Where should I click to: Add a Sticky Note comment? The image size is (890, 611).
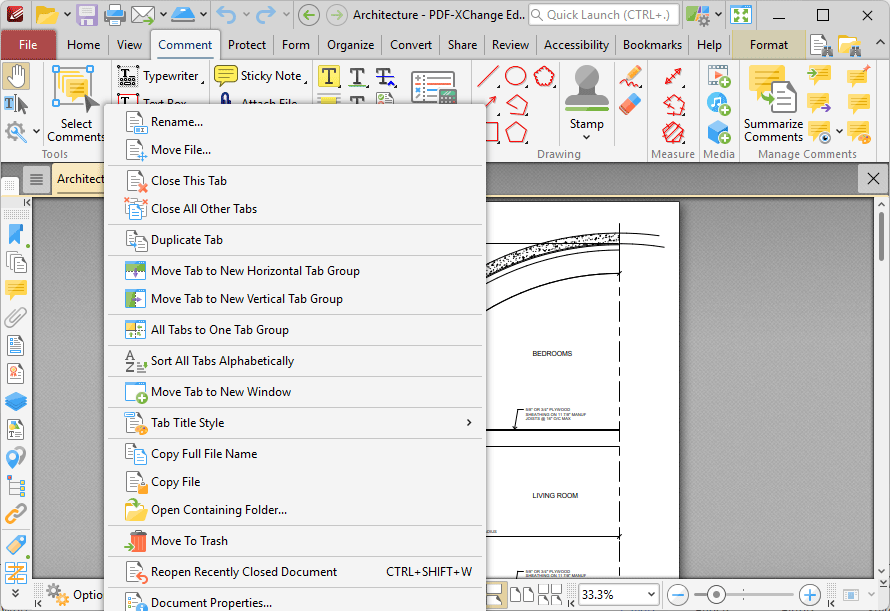coord(260,76)
